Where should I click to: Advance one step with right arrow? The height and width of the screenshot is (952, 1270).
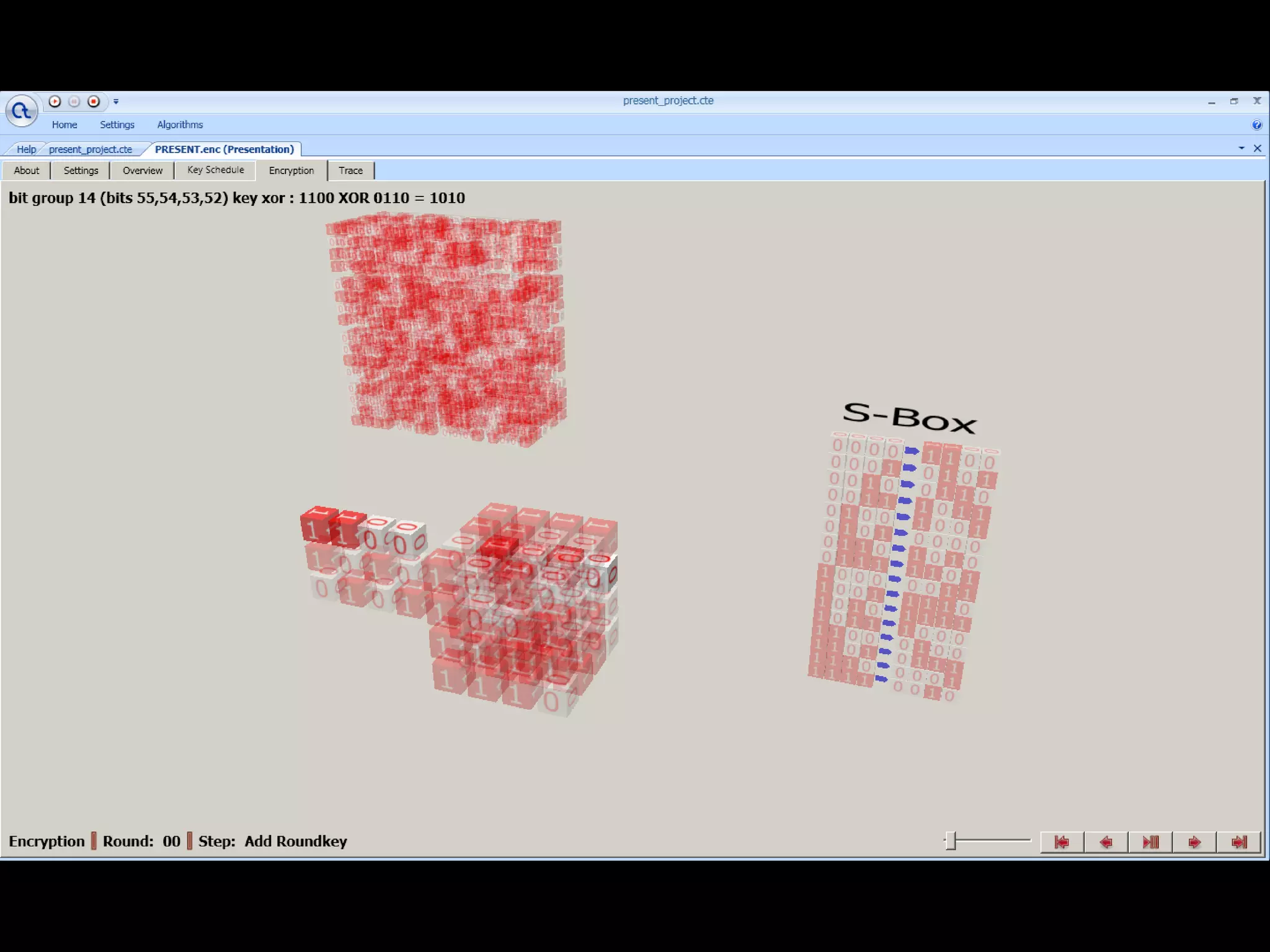click(1194, 842)
